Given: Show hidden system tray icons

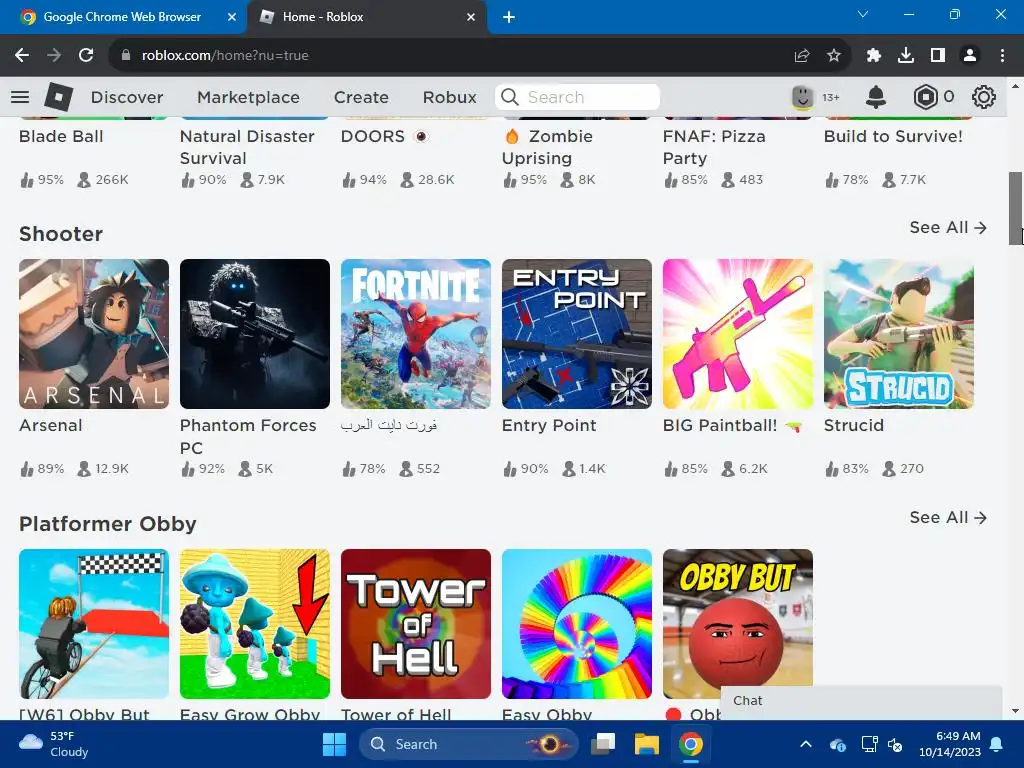Looking at the screenshot, I should pyautogui.click(x=806, y=744).
